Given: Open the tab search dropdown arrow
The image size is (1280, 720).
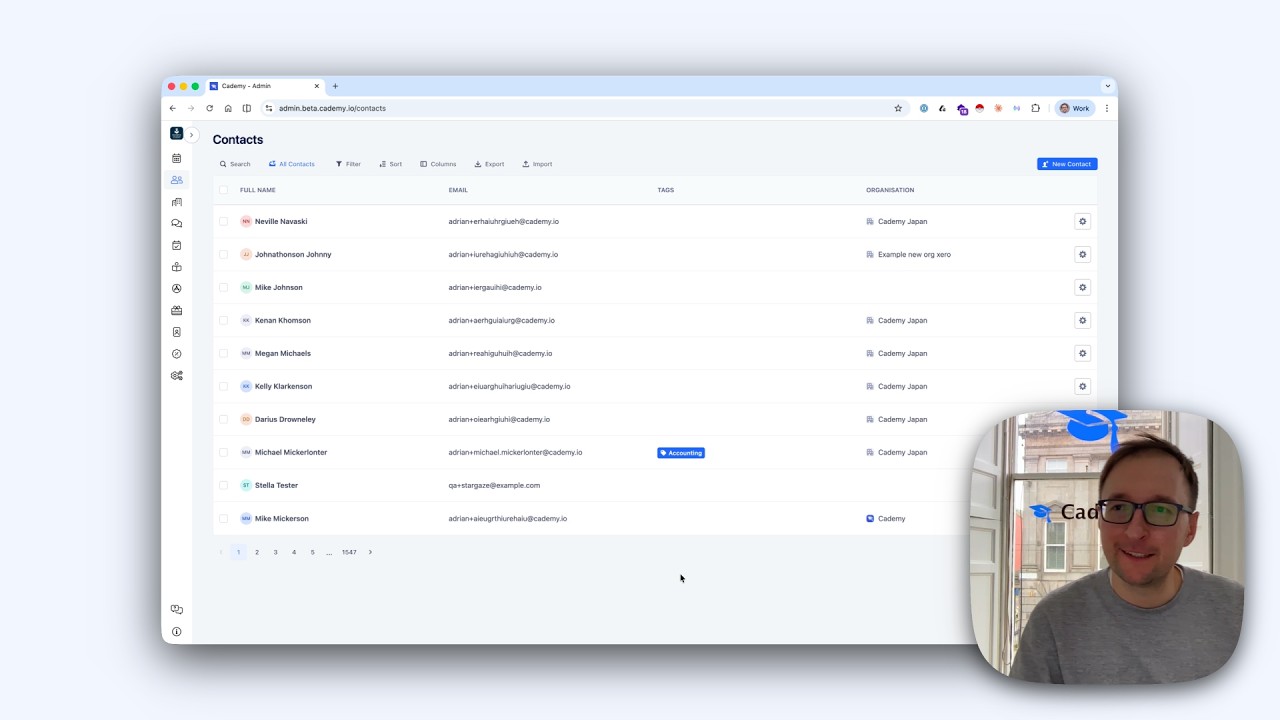Looking at the screenshot, I should point(1107,86).
